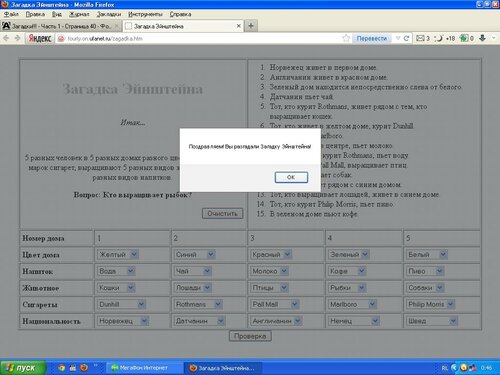The height and width of the screenshot is (375, 500).
Task: Open the drink dropdown showing Вода
Action: 116,271
